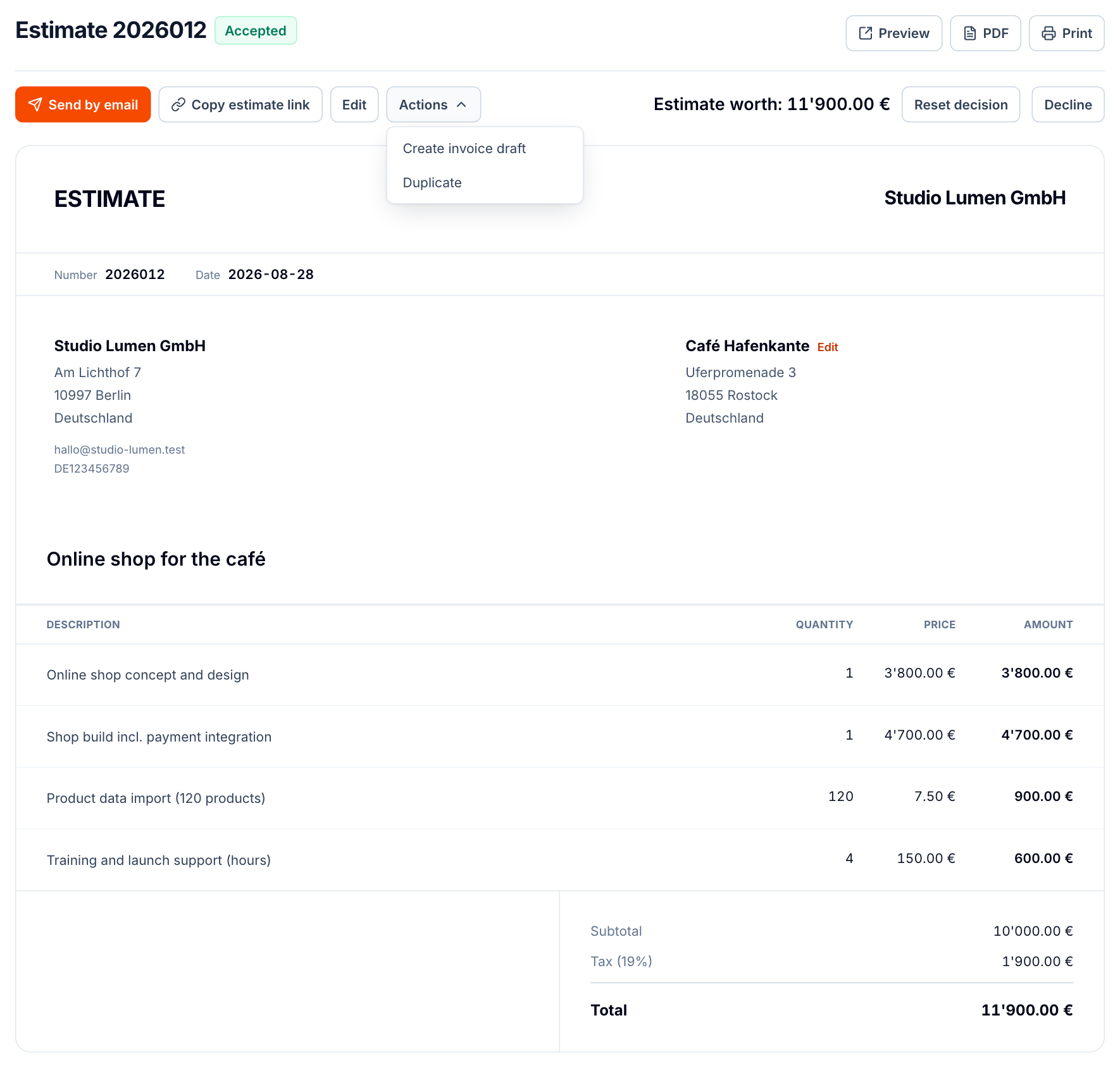Image resolution: width=1120 pixels, height=1068 pixels.
Task: Click the AMOUNT column header
Action: point(1048,624)
